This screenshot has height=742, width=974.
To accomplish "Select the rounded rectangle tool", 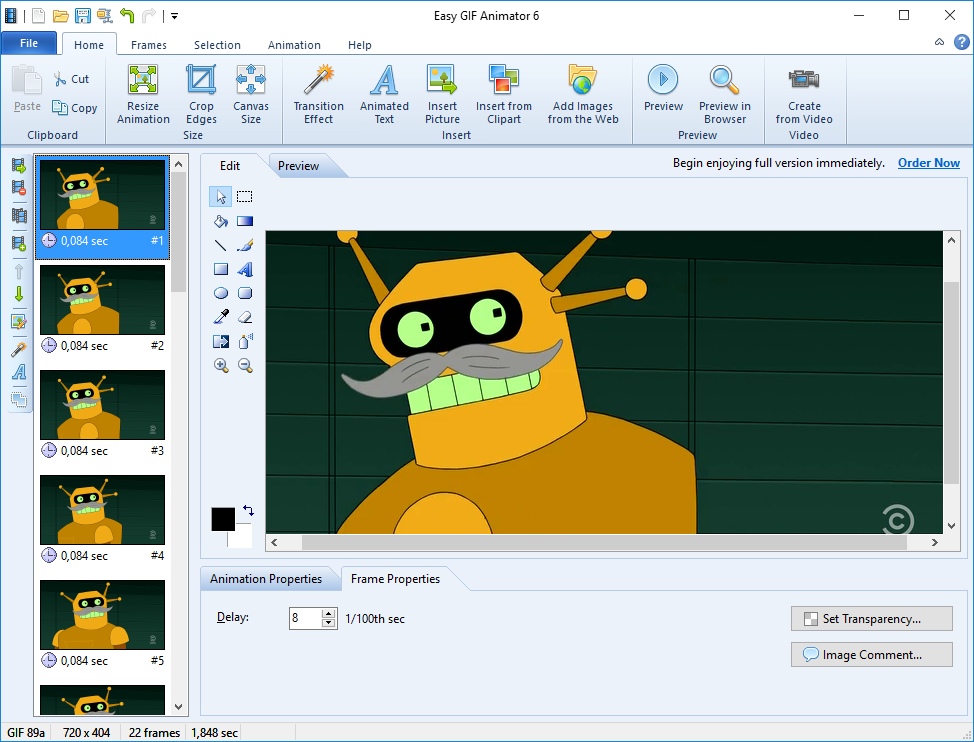I will 245,293.
